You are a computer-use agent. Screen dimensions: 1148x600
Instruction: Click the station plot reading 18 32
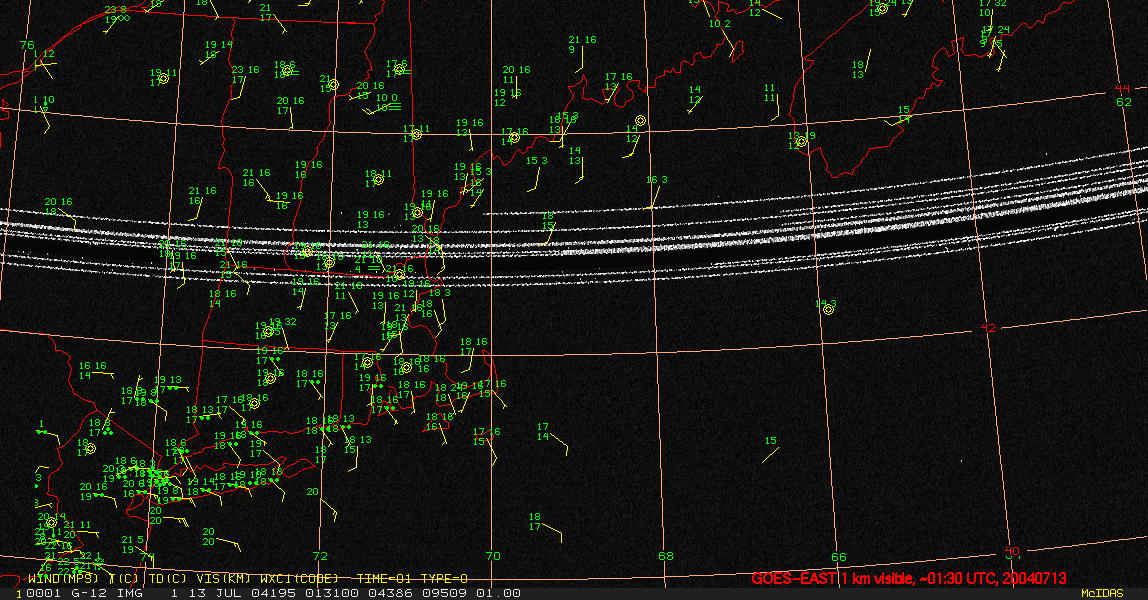283,322
